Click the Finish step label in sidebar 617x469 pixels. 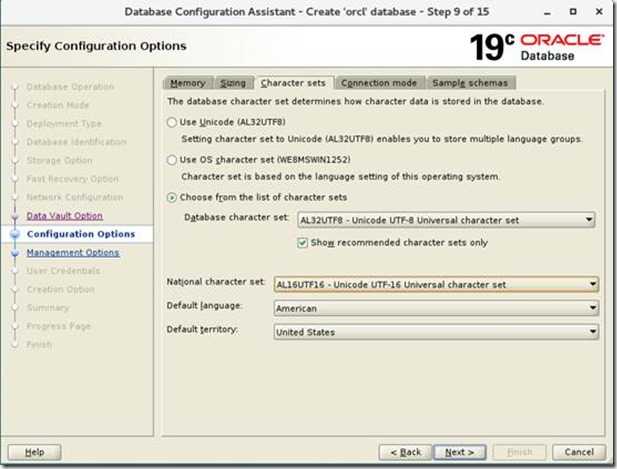[39, 345]
